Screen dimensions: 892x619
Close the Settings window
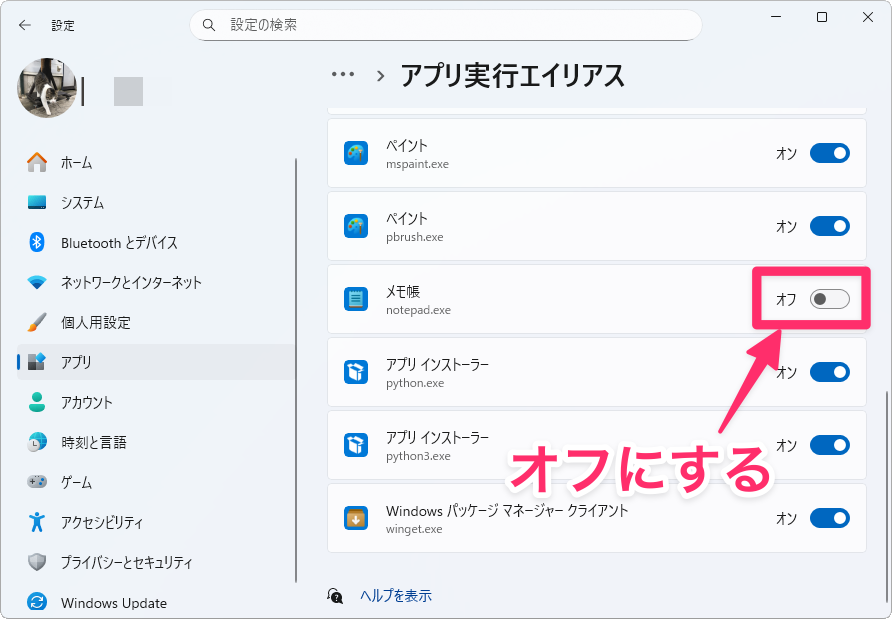click(868, 18)
